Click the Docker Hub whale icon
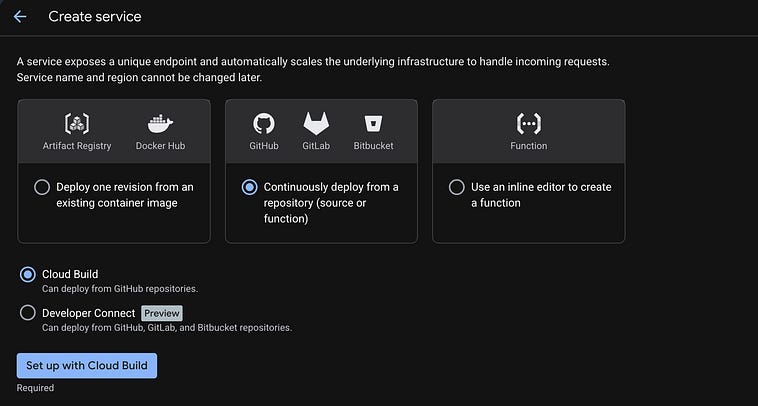 pyautogui.click(x=160, y=124)
